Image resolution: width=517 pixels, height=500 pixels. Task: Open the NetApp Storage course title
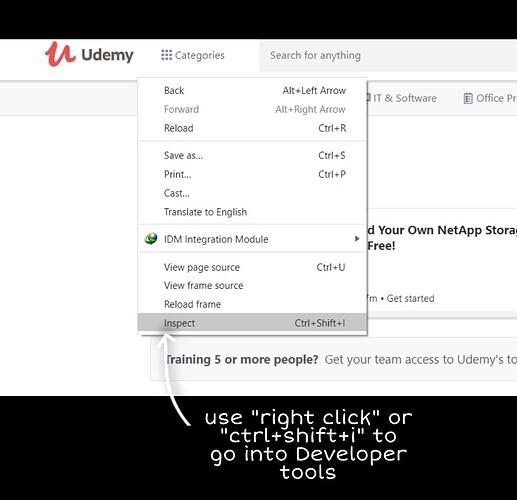click(442, 238)
